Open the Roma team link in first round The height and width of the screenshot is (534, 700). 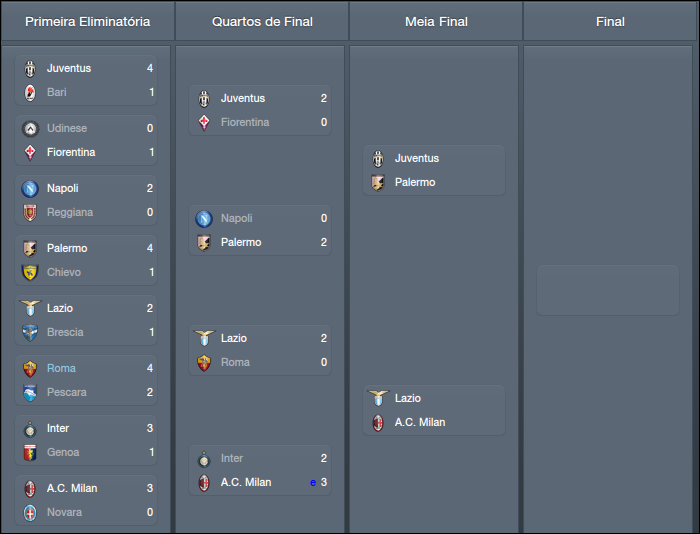(x=61, y=369)
